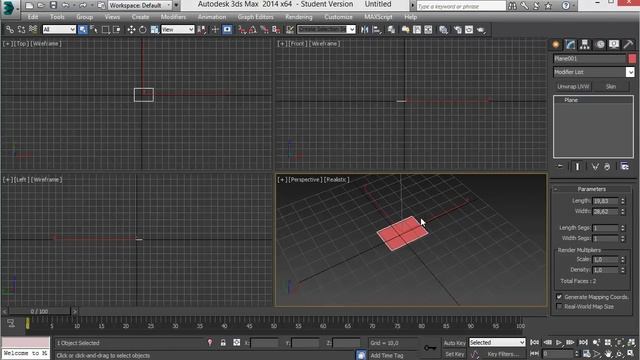Screen dimensions: 640x360
Task: Open the Workspace: Default dropdown
Action: [x=140, y=5]
